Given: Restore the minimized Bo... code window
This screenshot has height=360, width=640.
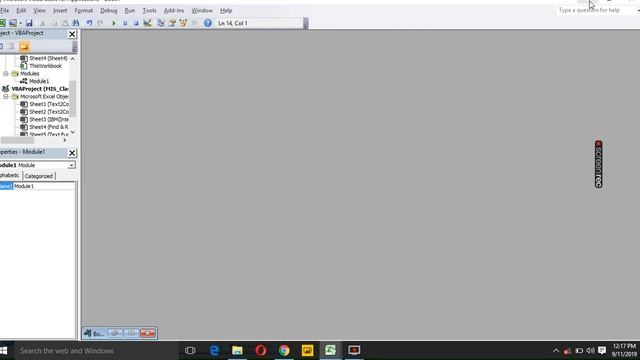Looking at the screenshot, I should point(115,333).
